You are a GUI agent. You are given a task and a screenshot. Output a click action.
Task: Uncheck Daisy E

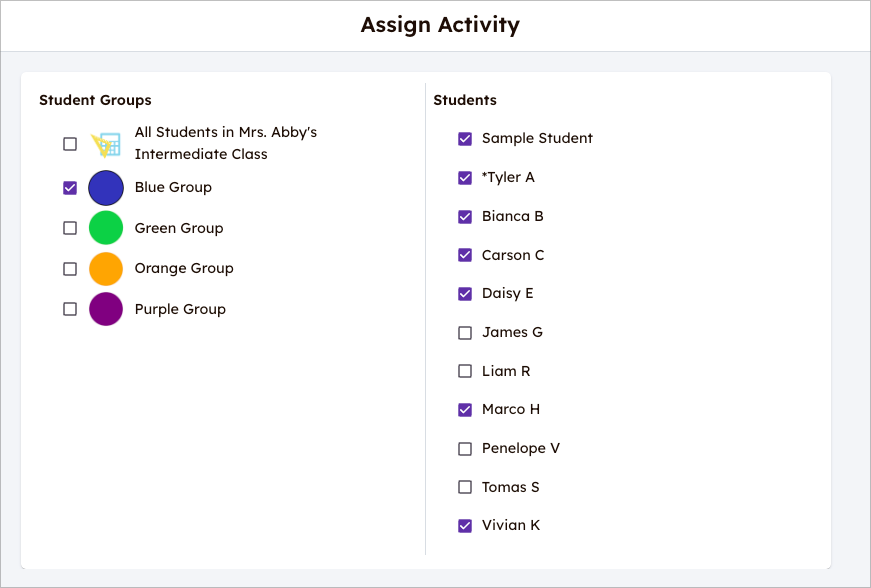464,293
